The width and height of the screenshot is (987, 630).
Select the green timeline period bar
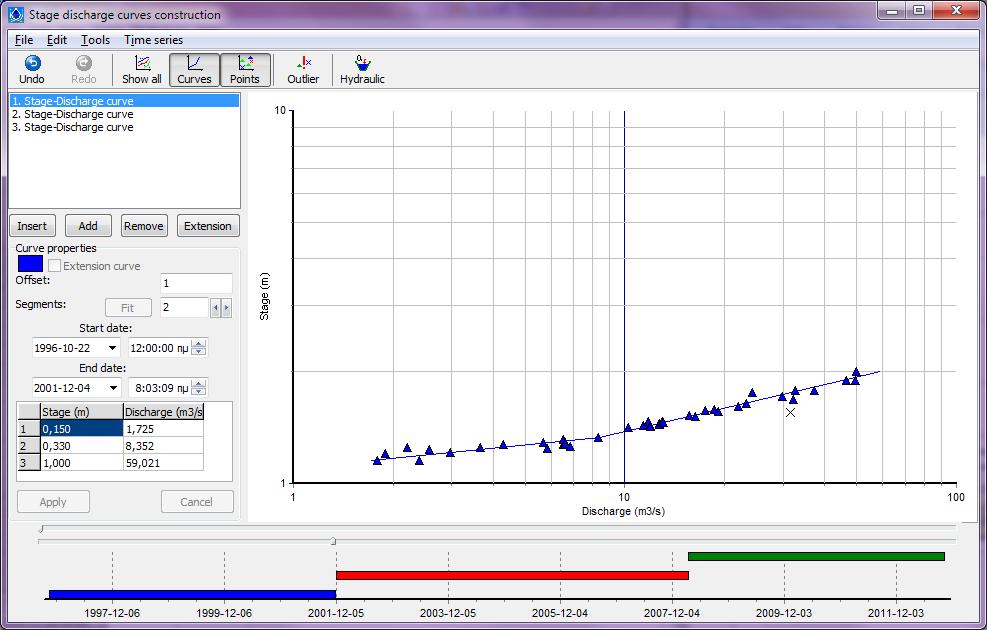[816, 556]
